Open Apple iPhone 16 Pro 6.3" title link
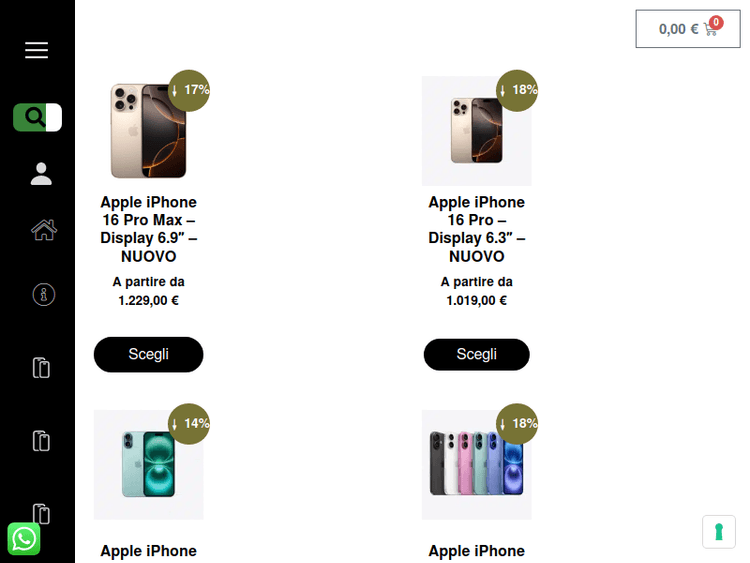750x563 pixels. [x=476, y=229]
